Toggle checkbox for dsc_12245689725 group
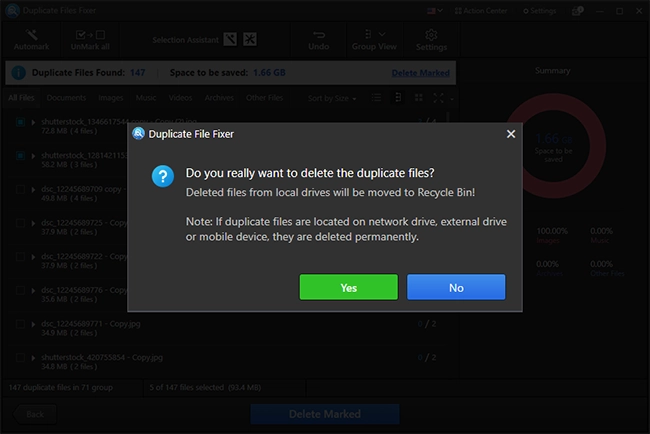This screenshot has height=434, width=650. pos(20,223)
